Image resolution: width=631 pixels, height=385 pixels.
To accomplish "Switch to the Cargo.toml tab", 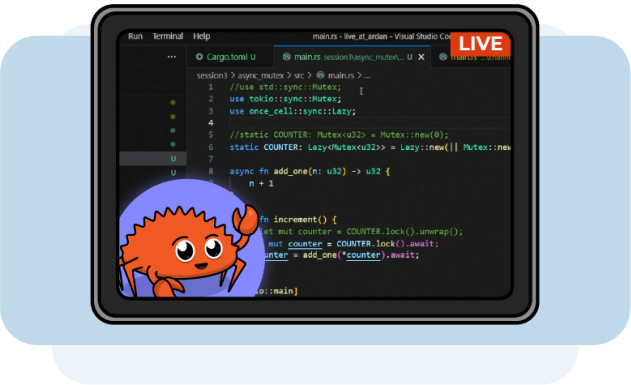I will (x=230, y=57).
